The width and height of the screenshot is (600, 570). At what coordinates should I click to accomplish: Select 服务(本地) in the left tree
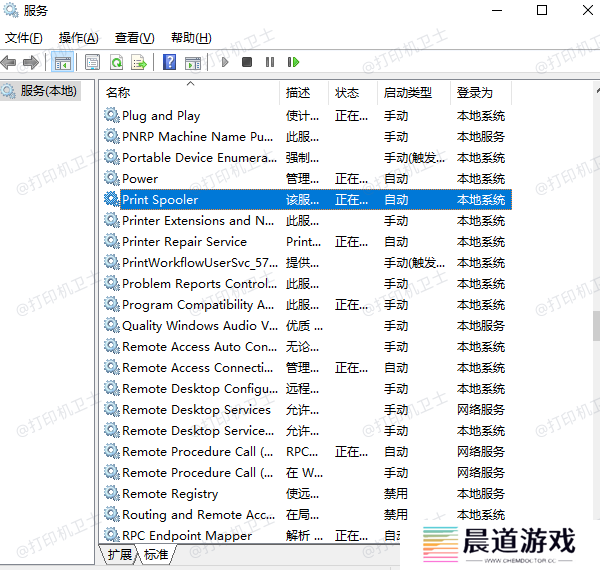(41, 91)
